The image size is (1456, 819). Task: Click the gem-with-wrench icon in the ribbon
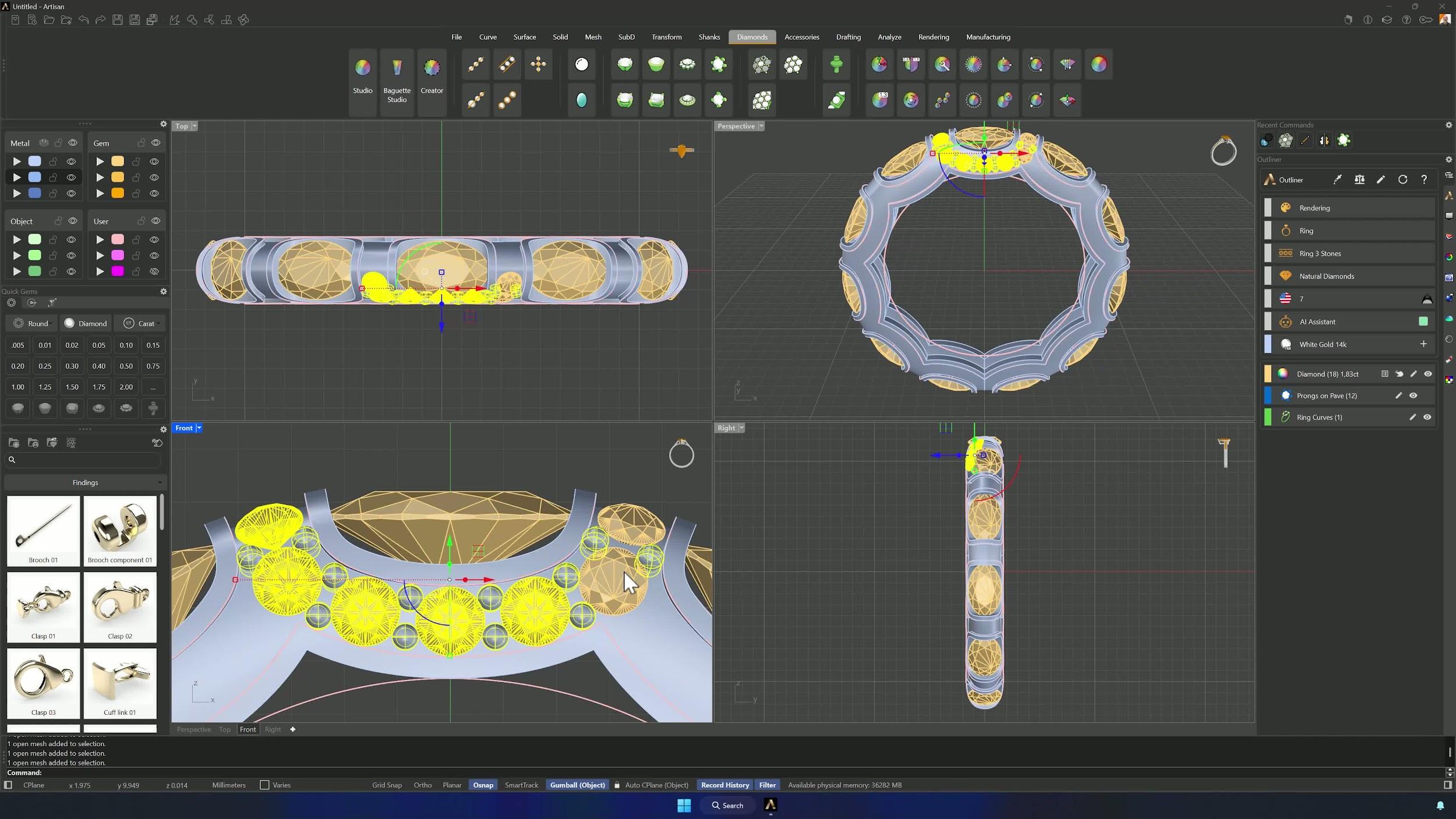942,65
